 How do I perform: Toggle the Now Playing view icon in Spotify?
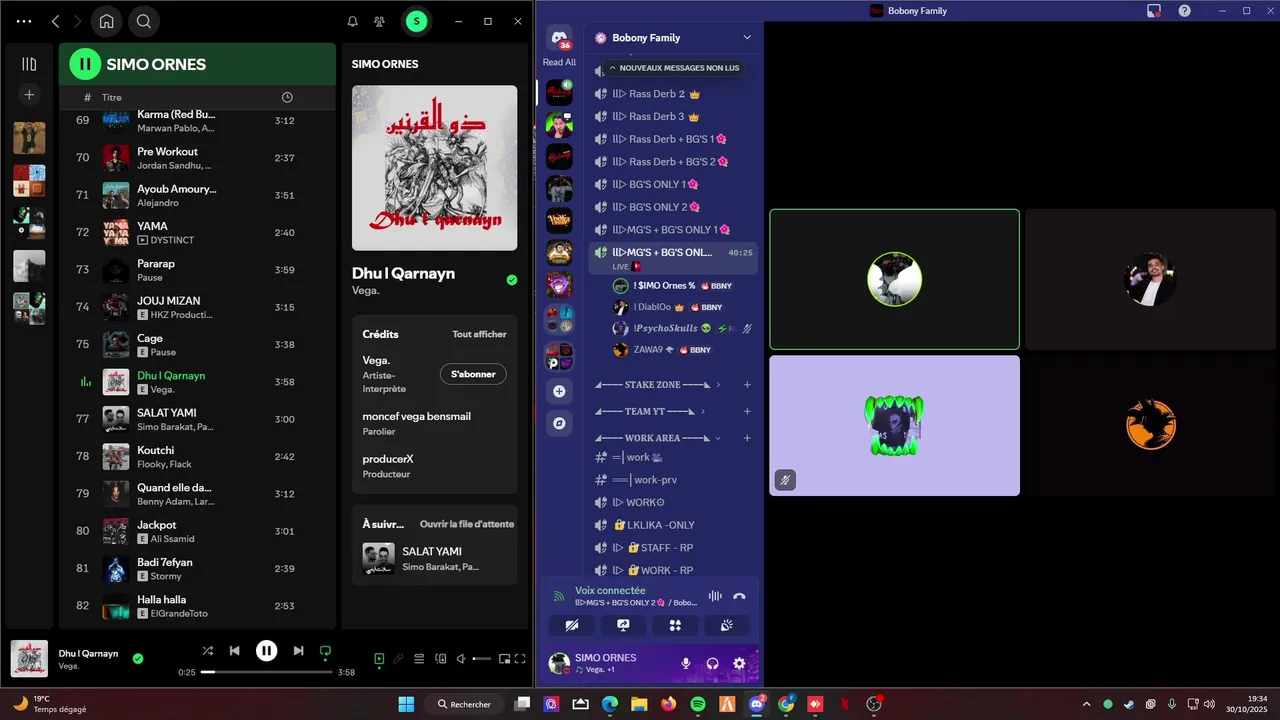(379, 659)
